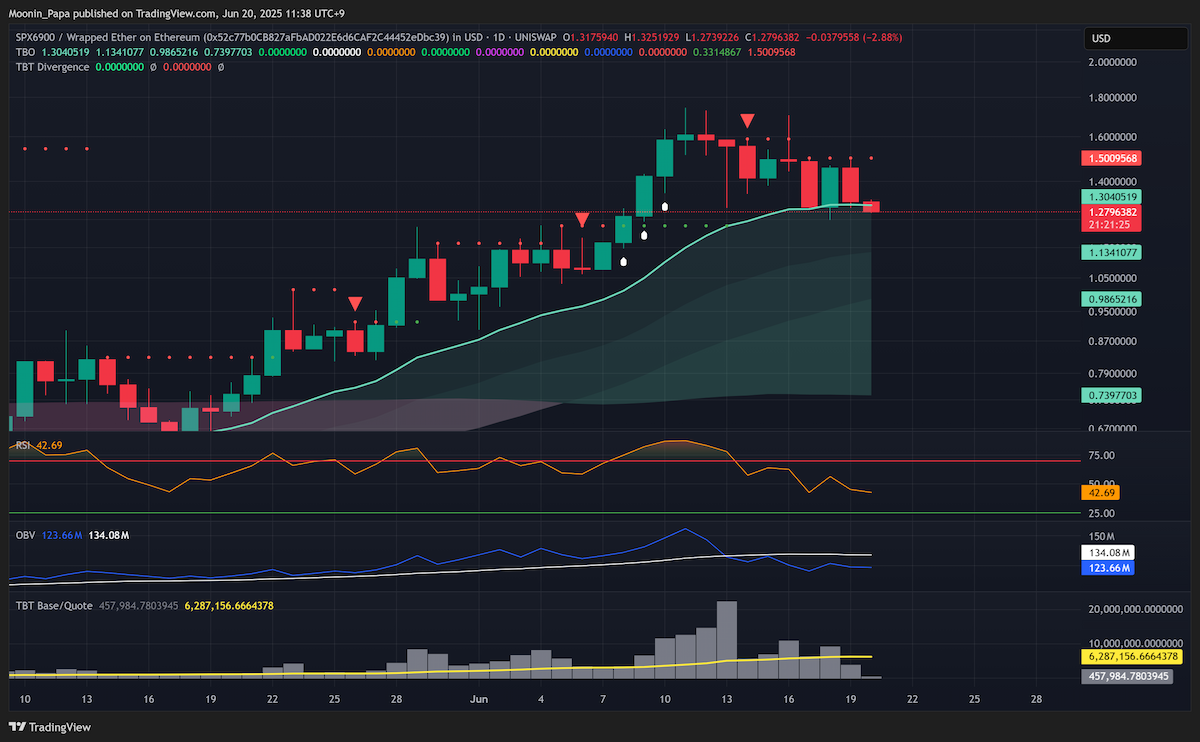Click the TradingView logo at bottom left
1200x742 pixels.
pyautogui.click(x=48, y=727)
